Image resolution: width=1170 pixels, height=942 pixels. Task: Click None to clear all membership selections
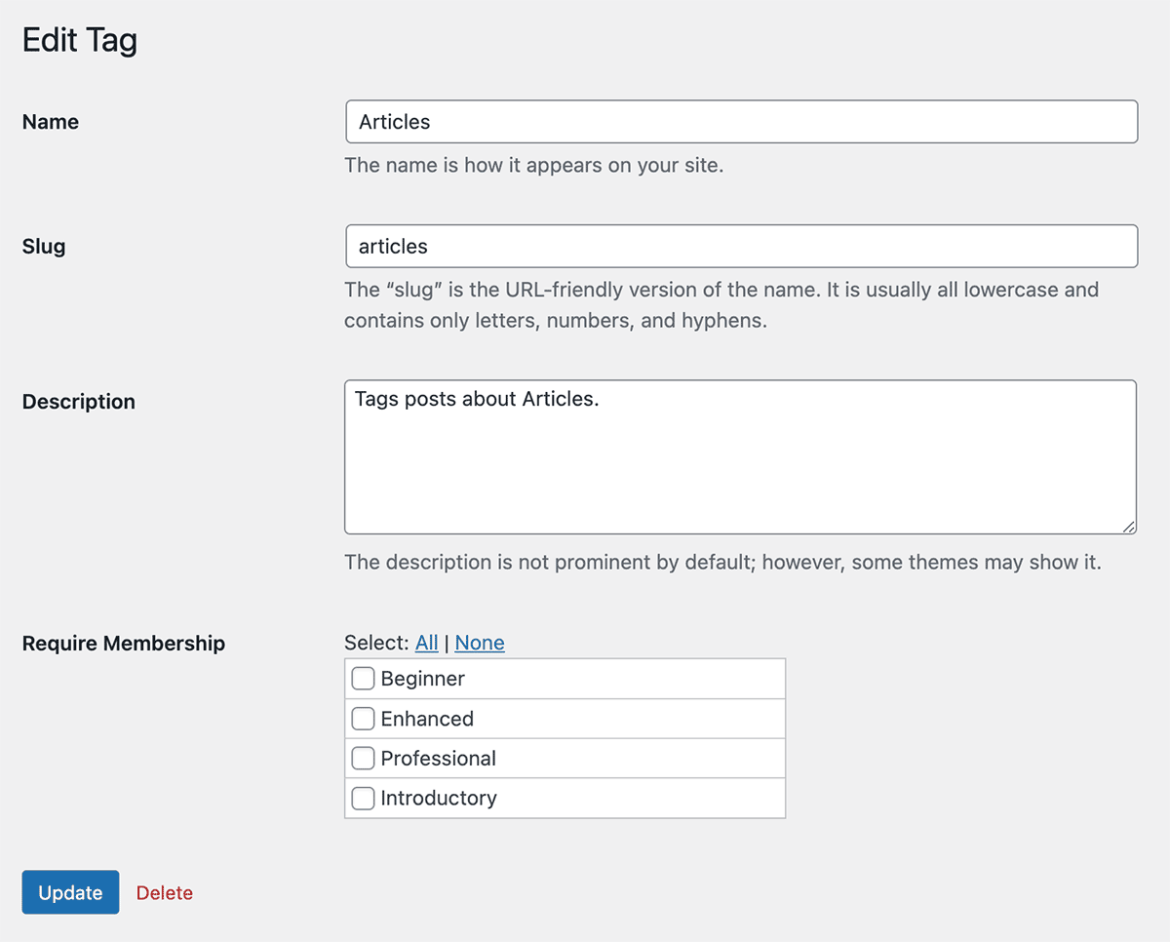479,643
